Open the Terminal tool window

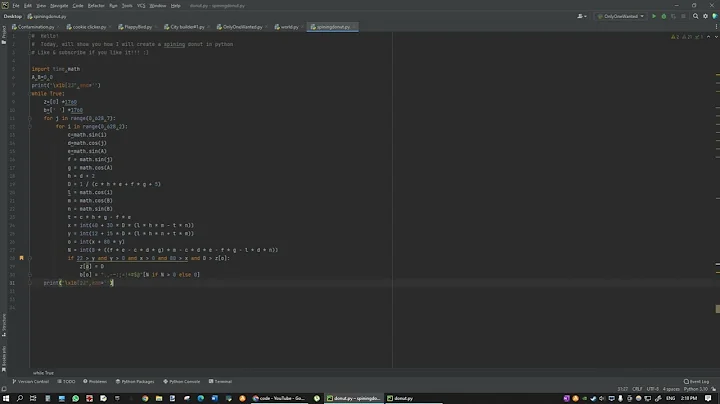[x=220, y=382]
